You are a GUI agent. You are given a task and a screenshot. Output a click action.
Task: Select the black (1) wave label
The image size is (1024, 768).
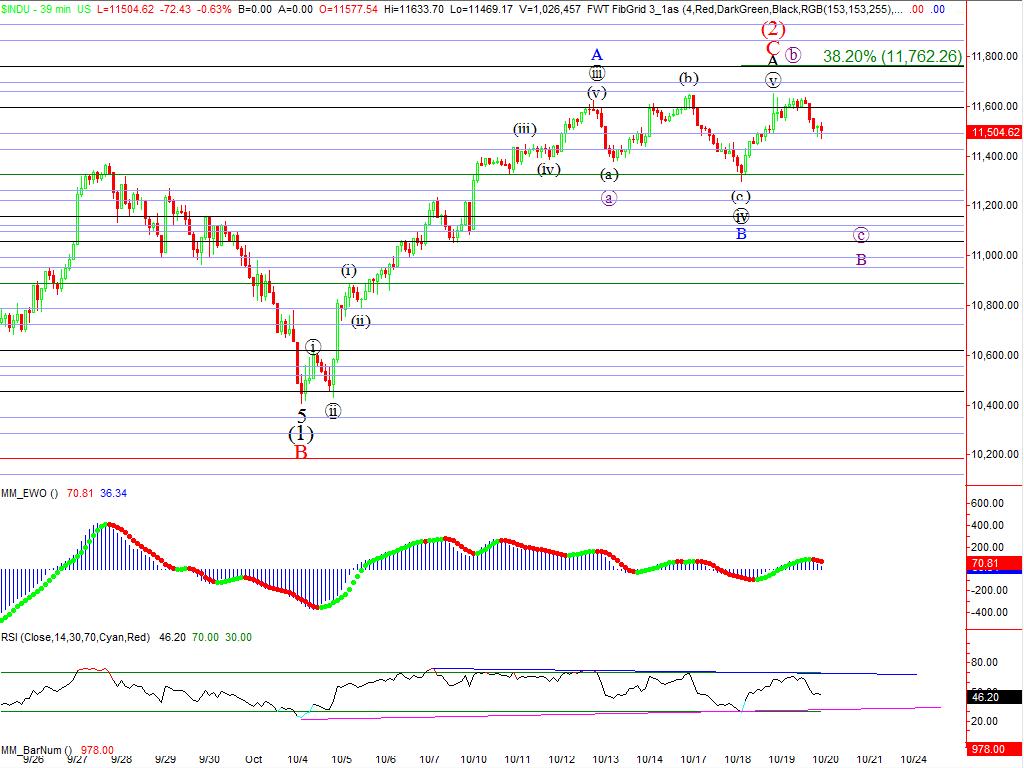[x=301, y=434]
